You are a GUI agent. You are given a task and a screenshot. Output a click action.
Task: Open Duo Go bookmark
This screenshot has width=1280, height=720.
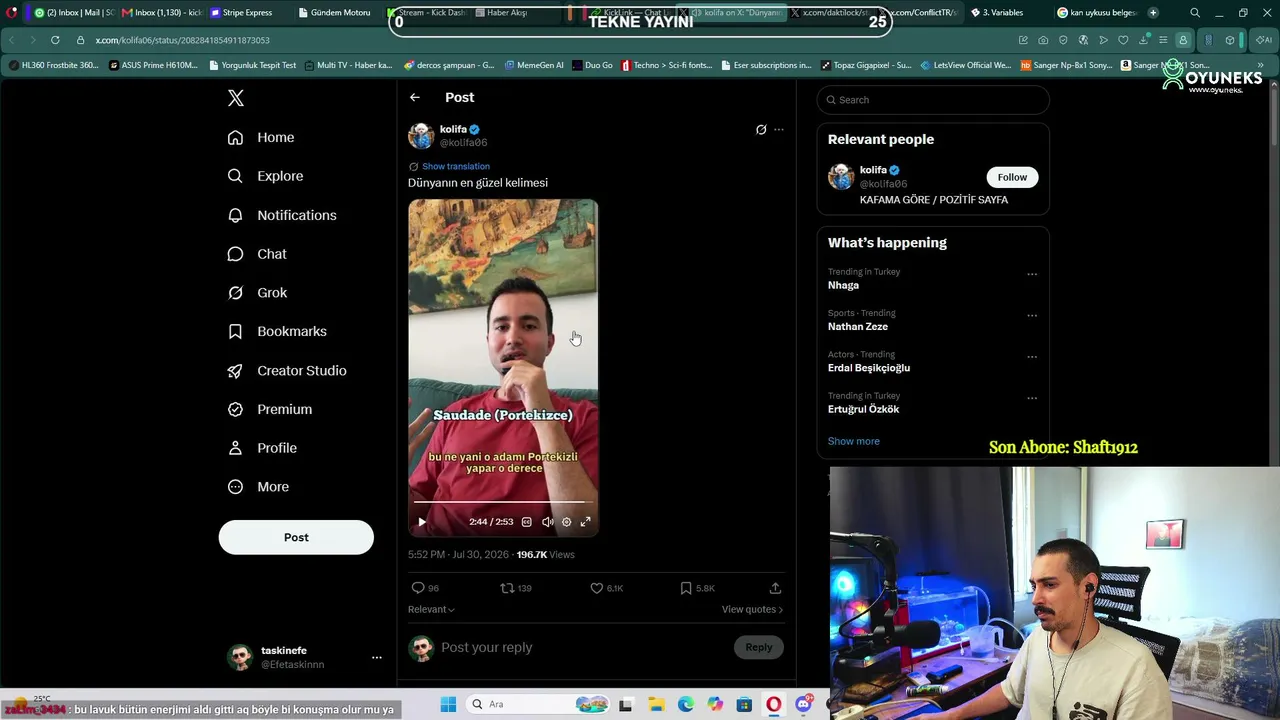(x=592, y=65)
